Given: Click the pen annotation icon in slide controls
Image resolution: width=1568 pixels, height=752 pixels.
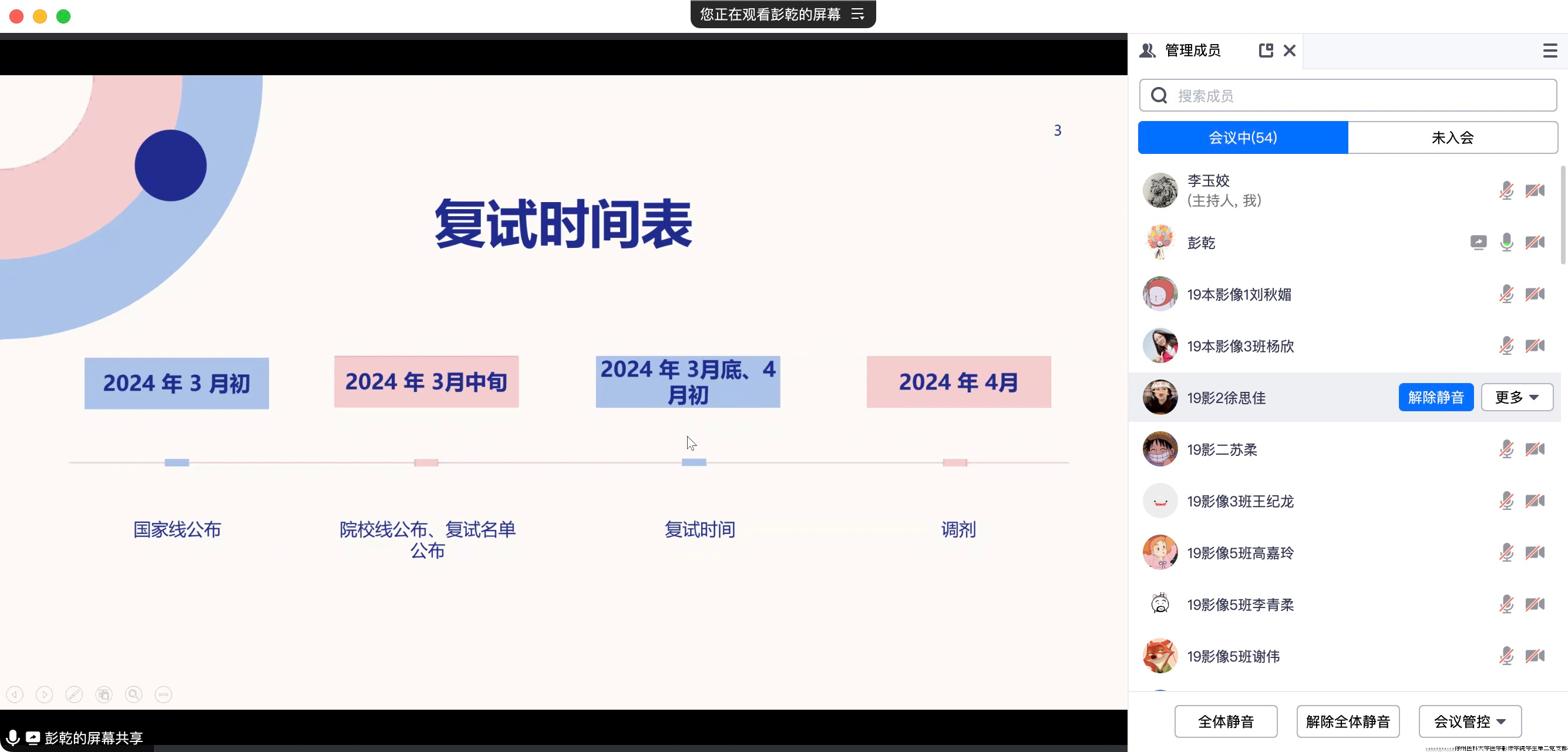Looking at the screenshot, I should click(x=74, y=694).
